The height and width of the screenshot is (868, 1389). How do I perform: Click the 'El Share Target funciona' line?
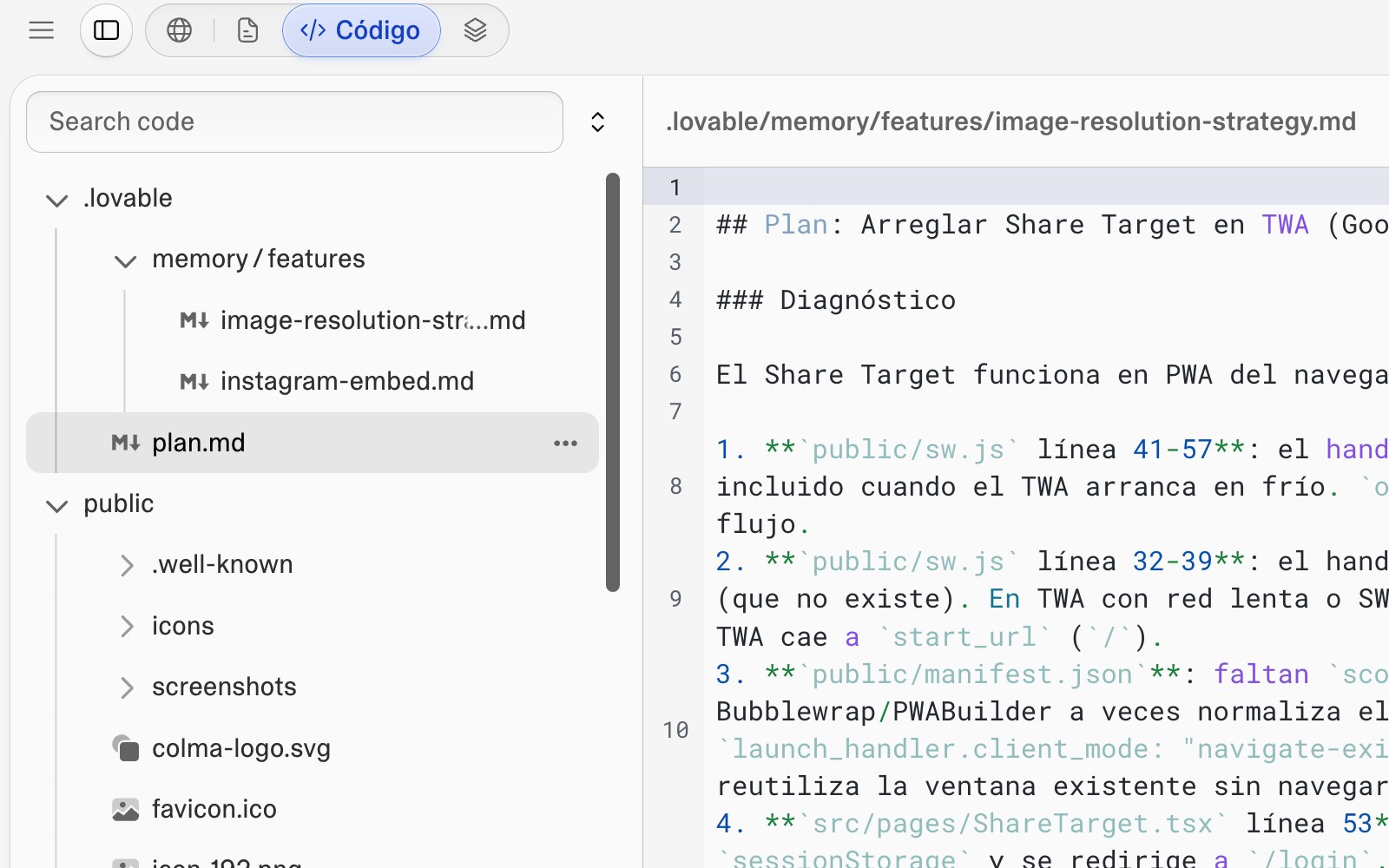(x=1052, y=375)
